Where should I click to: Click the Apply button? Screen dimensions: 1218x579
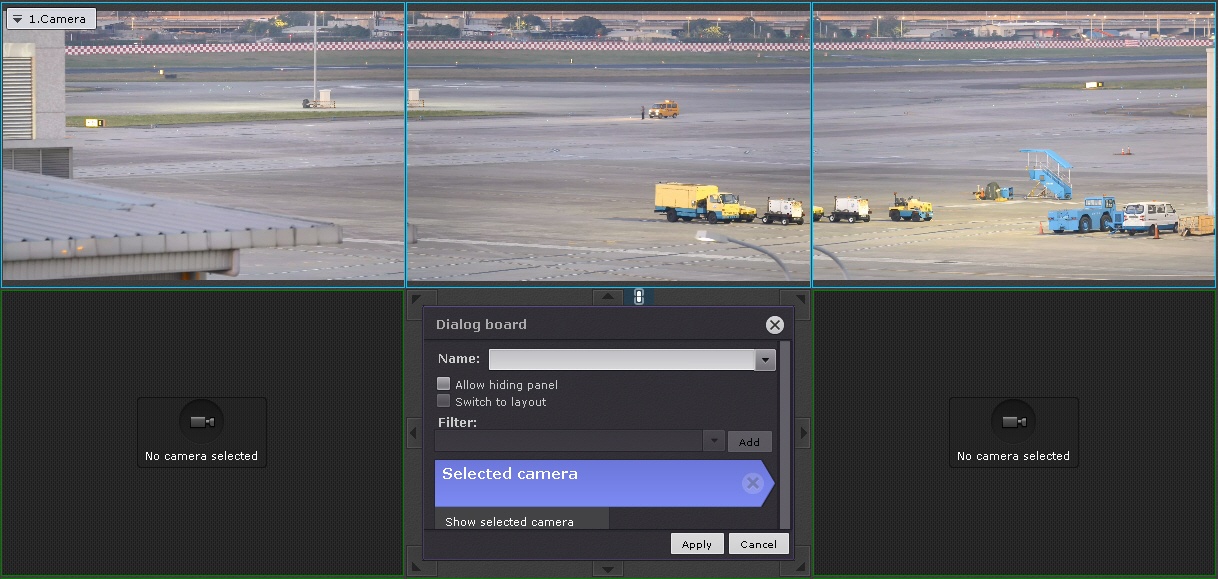[696, 544]
